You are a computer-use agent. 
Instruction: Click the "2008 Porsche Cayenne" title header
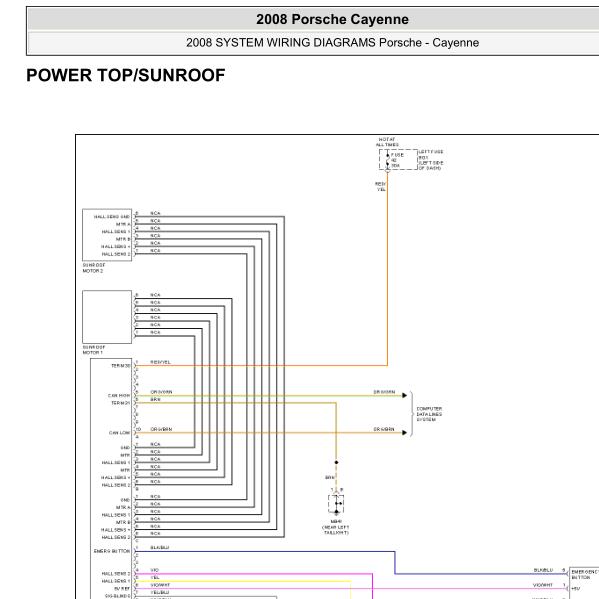click(x=332, y=19)
